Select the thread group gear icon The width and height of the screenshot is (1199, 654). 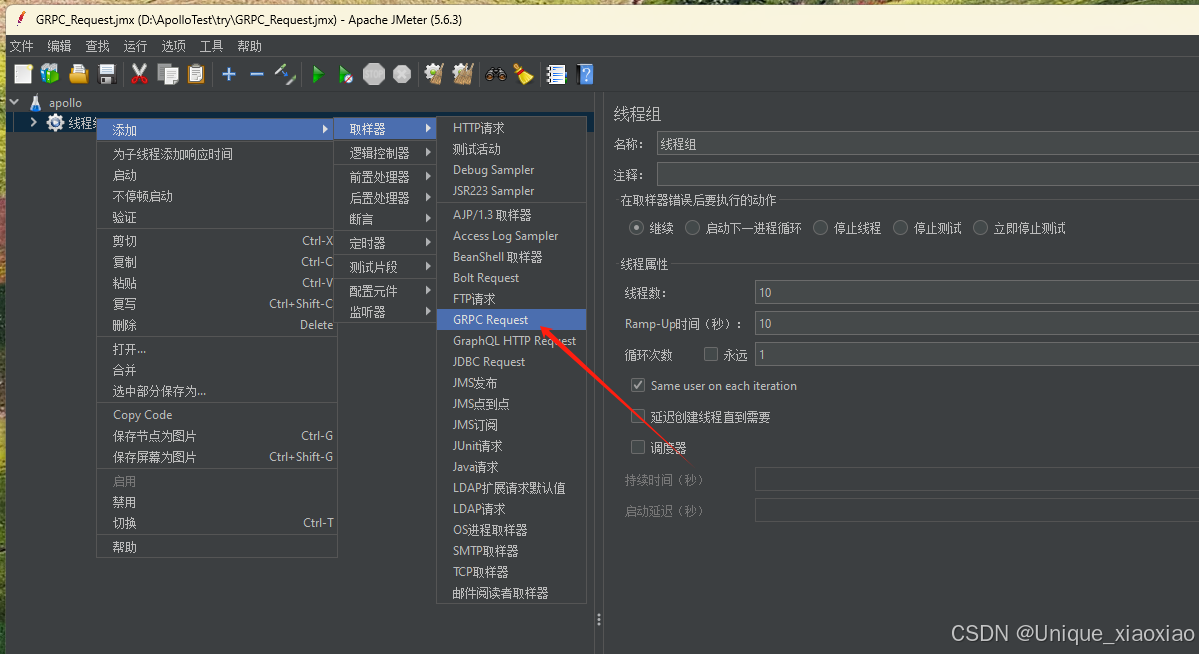[x=55, y=122]
